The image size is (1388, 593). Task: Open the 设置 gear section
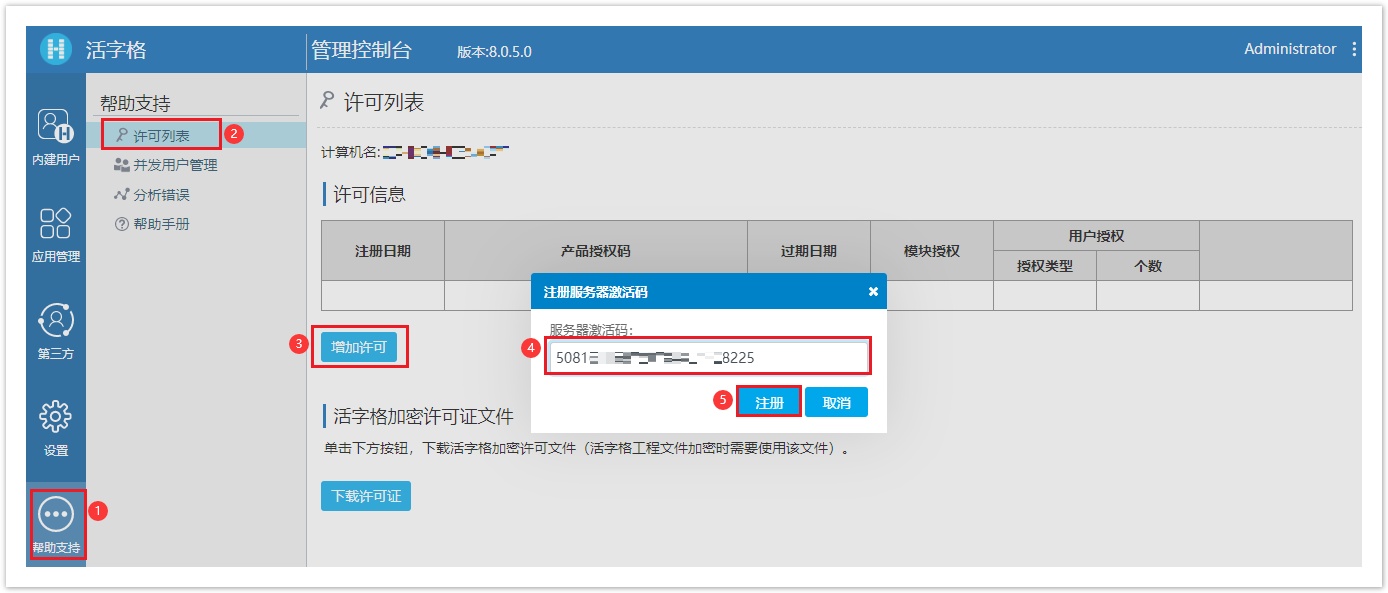tap(56, 428)
